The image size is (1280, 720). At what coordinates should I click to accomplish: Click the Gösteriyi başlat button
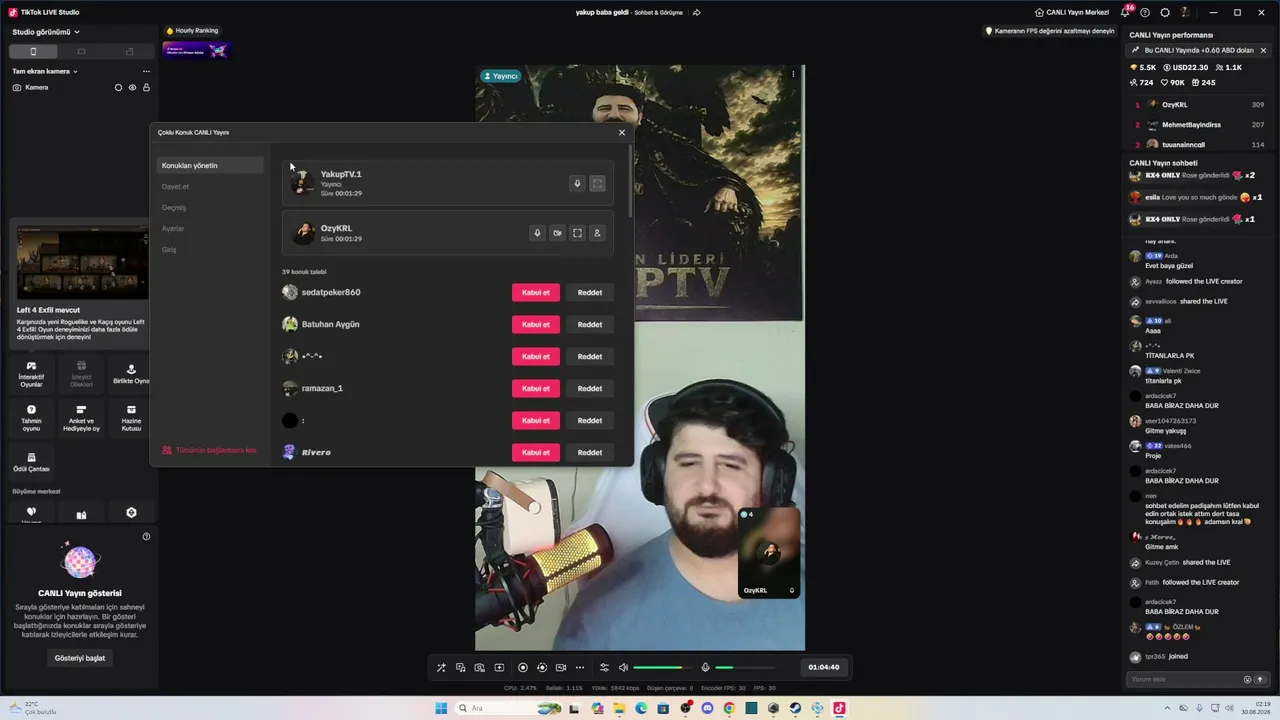click(x=80, y=658)
